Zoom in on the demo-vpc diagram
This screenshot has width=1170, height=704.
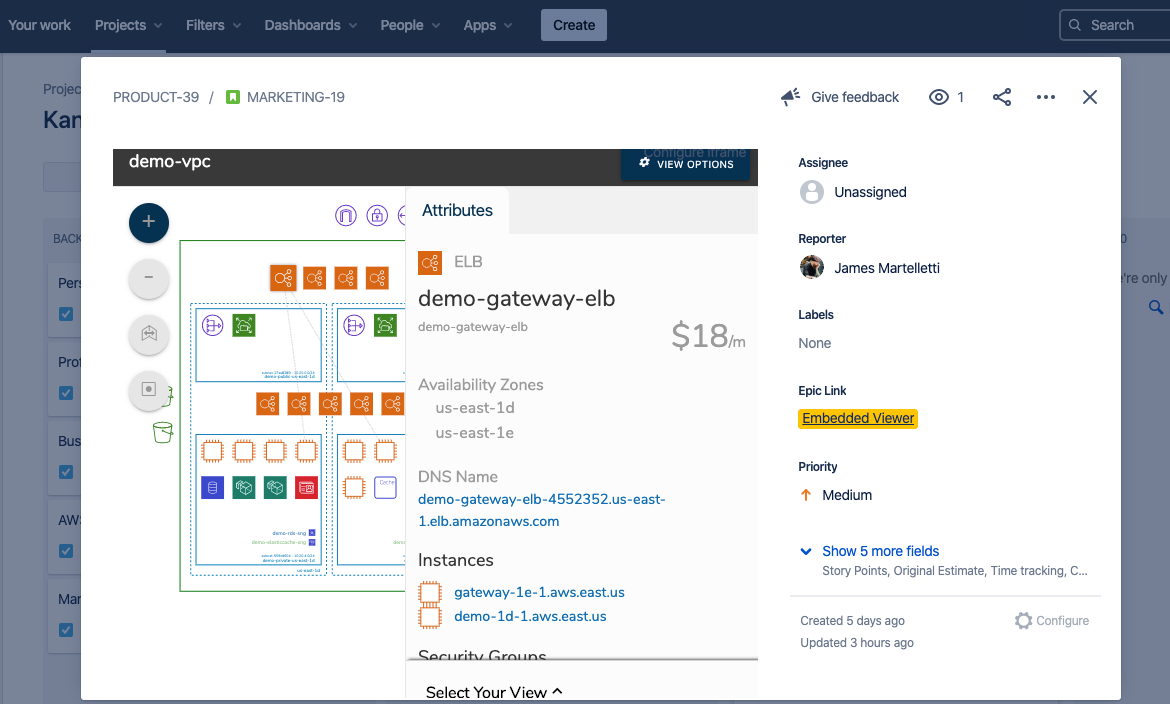coord(148,223)
